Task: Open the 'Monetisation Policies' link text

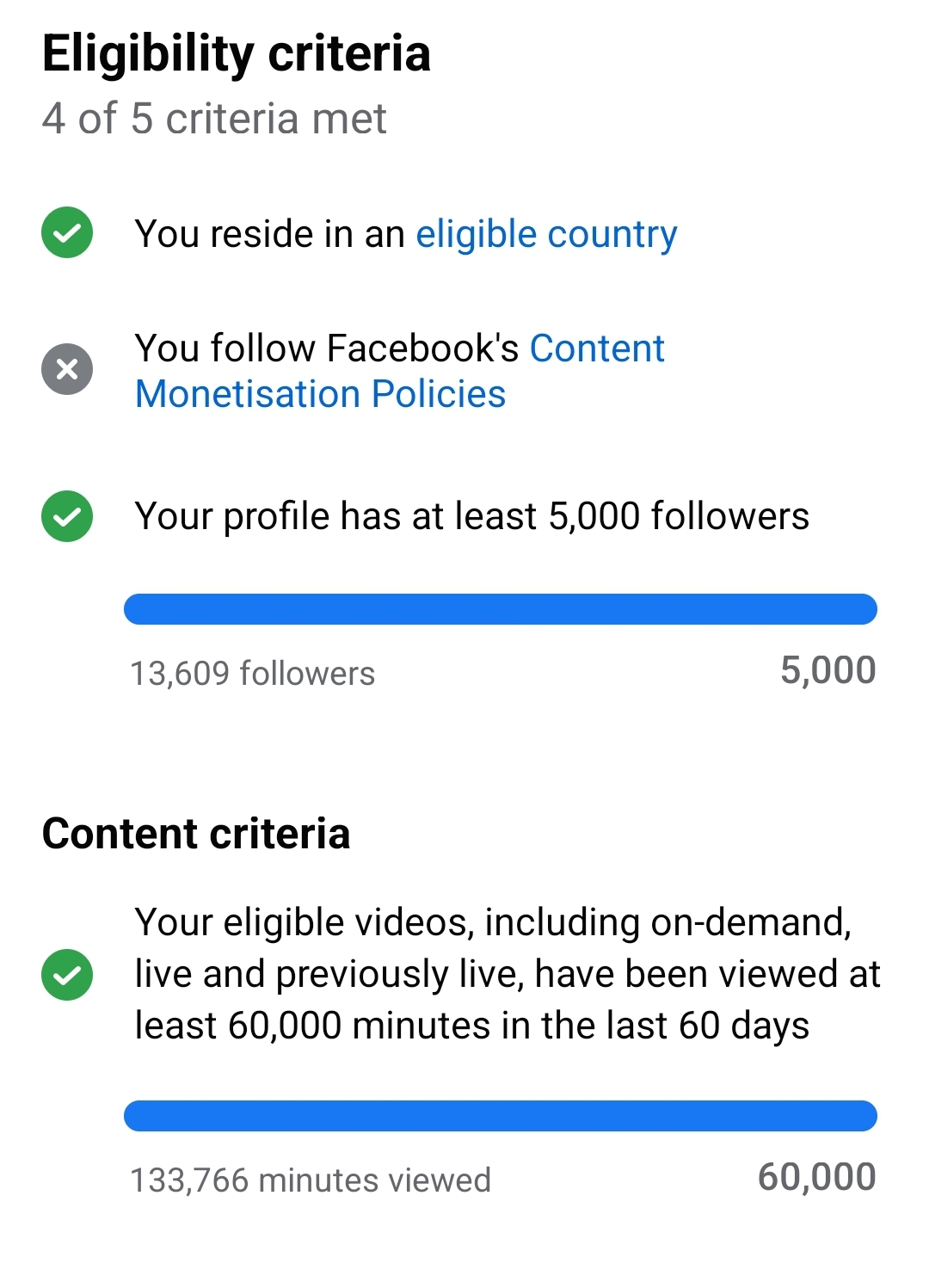Action: coord(320,394)
